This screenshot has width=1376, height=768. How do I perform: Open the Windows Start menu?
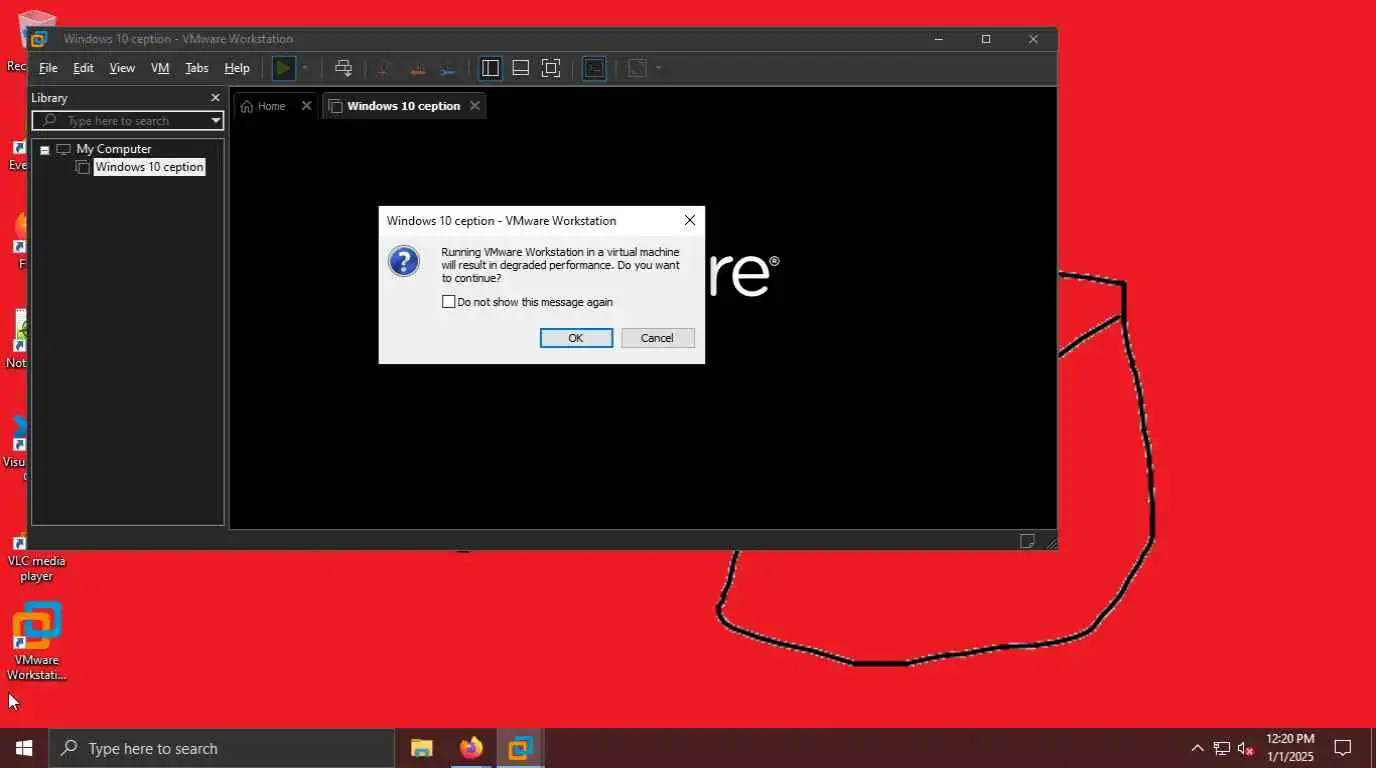pos(24,748)
